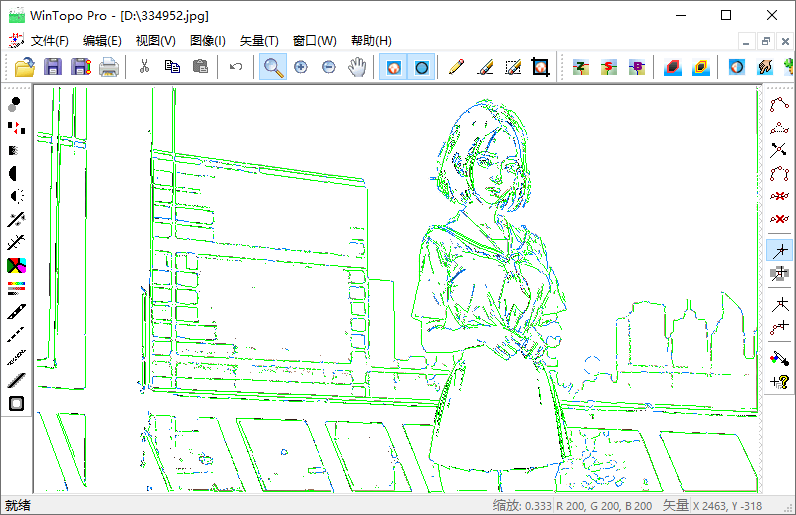
Task: Run the green Z vectorisation icon
Action: click(x=581, y=67)
